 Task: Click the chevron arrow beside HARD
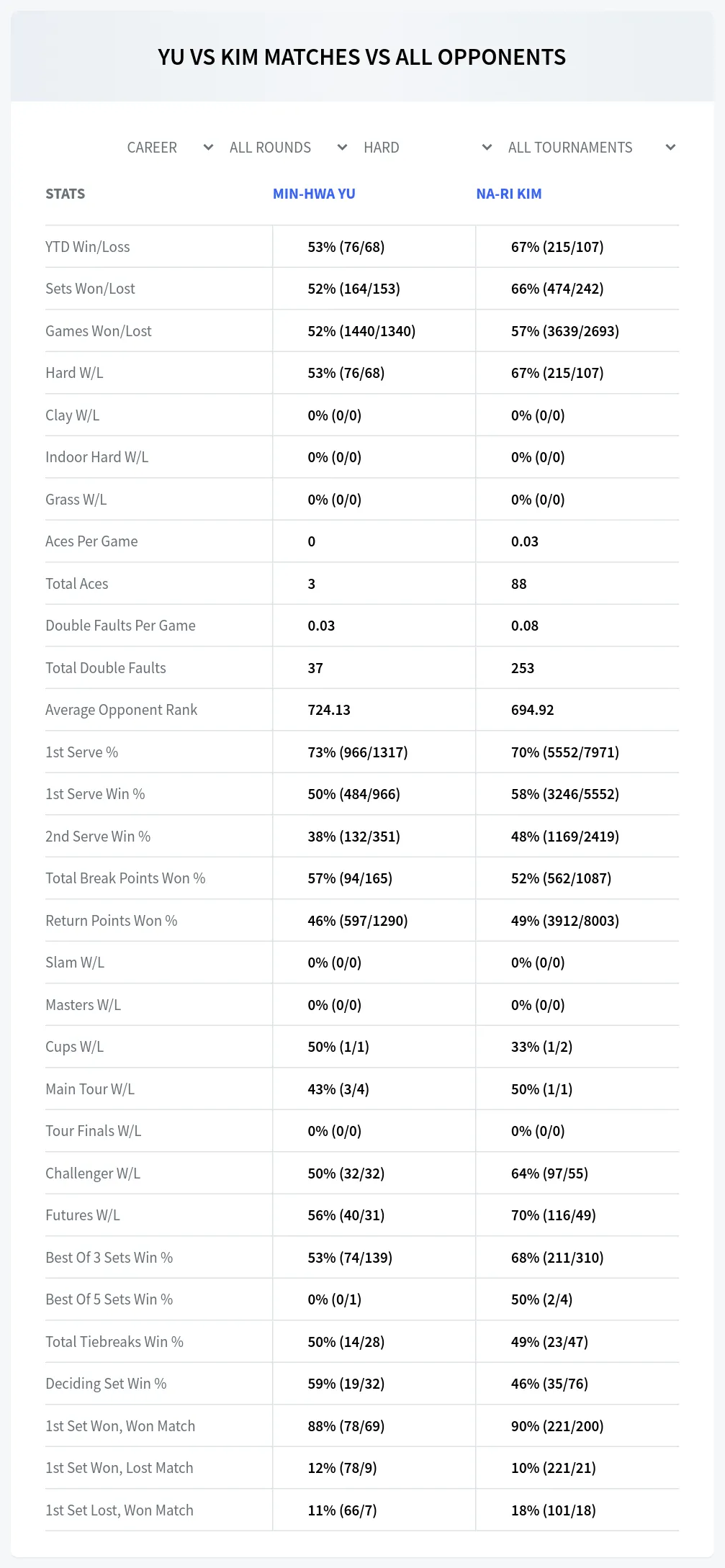point(487,148)
